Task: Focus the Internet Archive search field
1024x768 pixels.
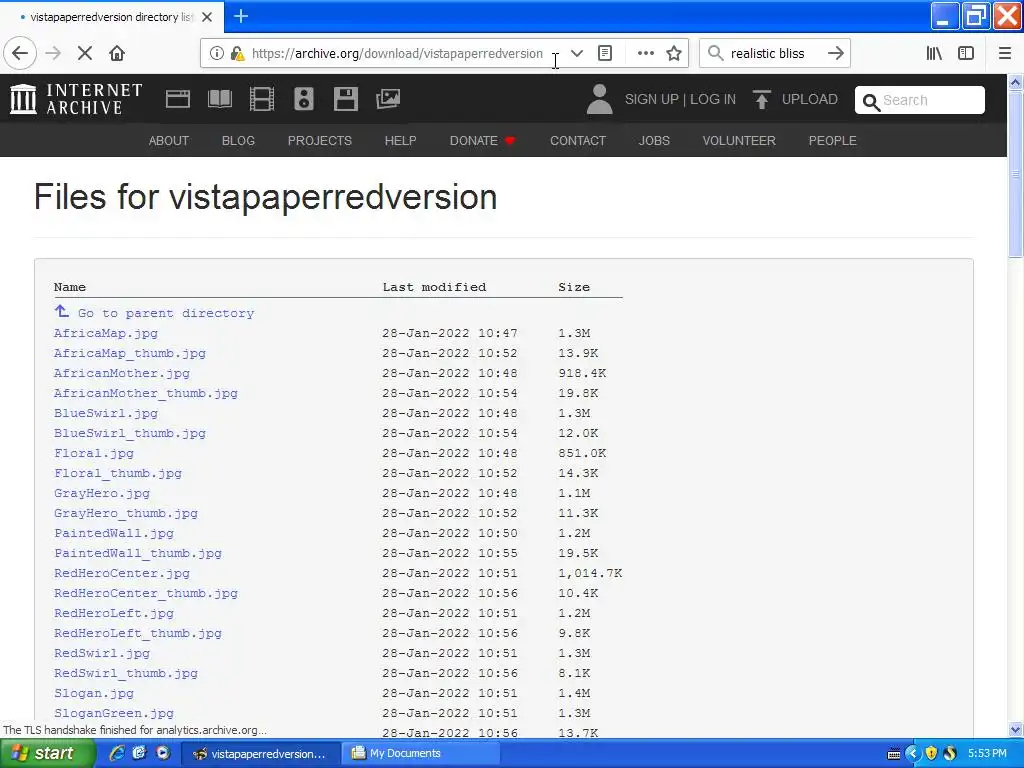Action: click(x=920, y=100)
